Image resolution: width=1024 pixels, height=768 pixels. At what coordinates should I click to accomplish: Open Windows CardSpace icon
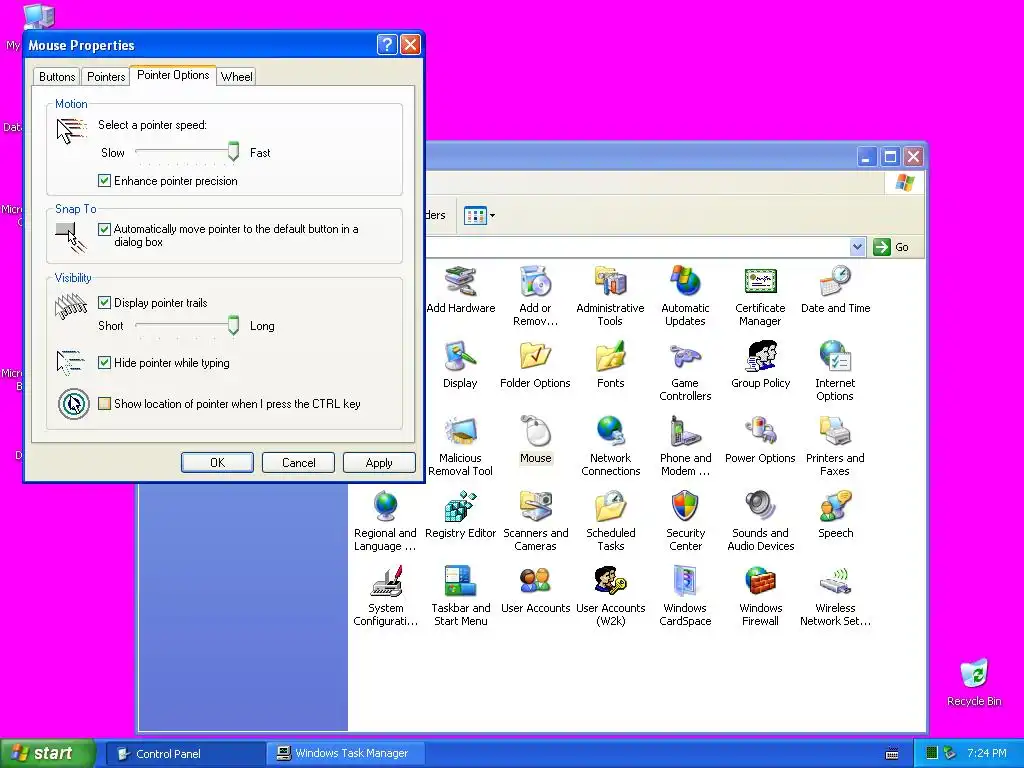(685, 596)
